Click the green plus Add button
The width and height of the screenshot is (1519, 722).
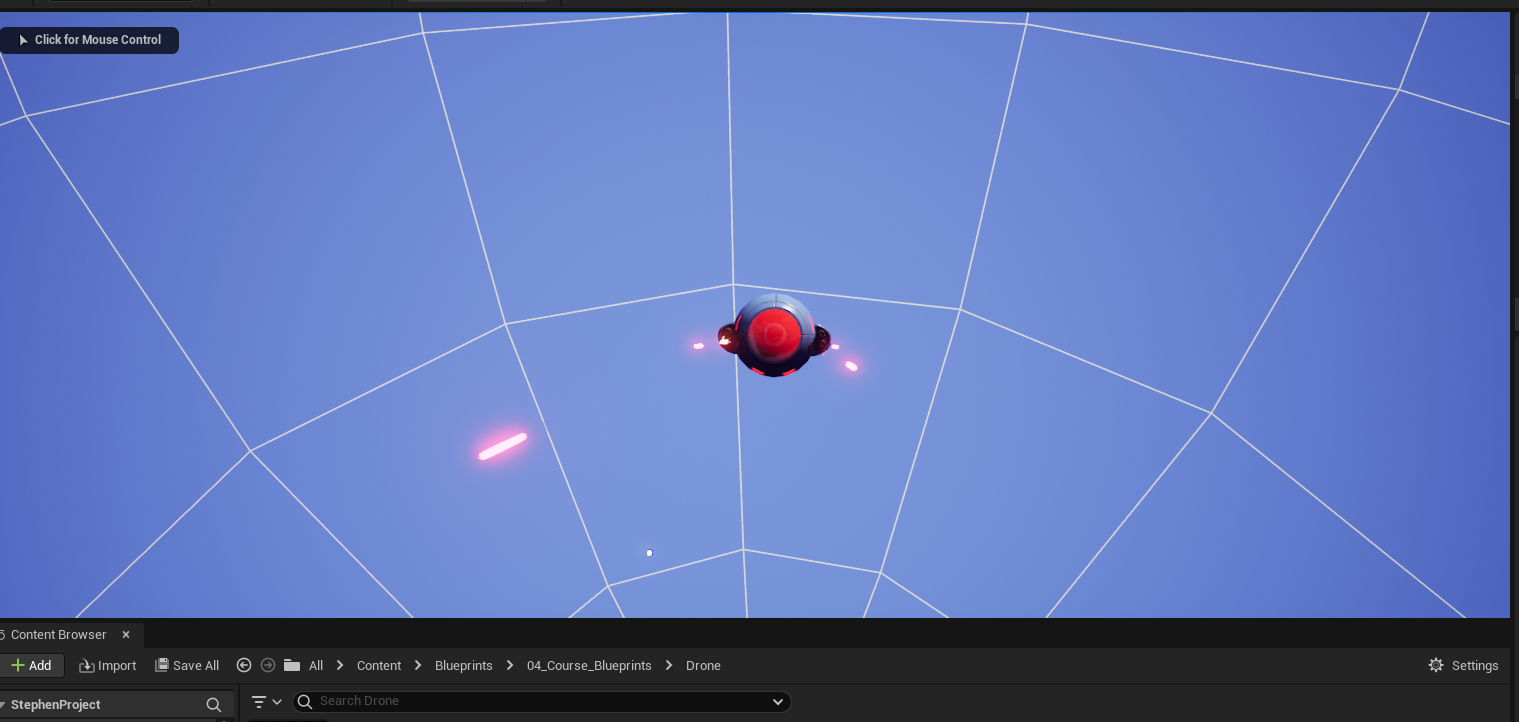[x=31, y=666]
